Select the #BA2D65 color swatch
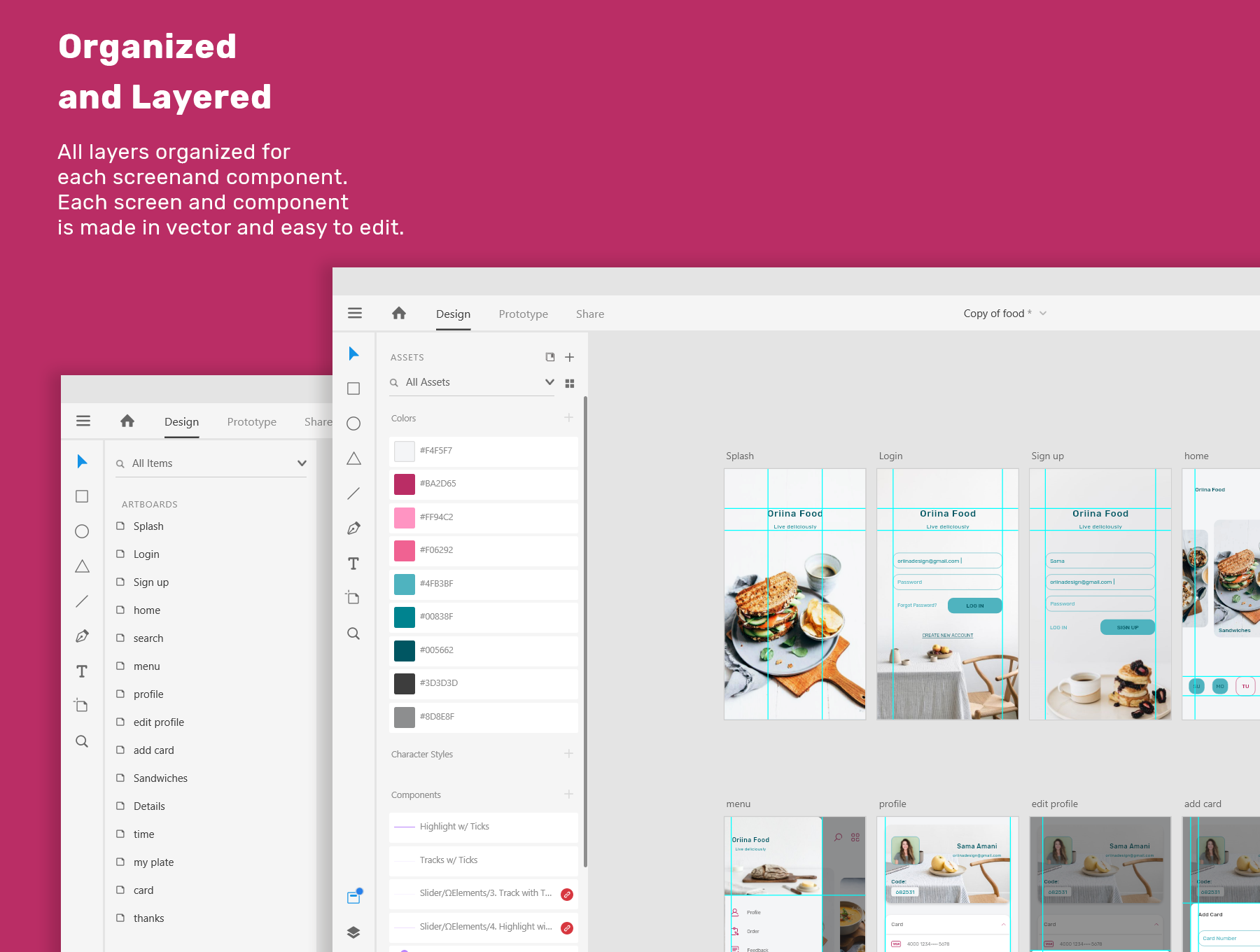The width and height of the screenshot is (1260, 952). coord(405,484)
